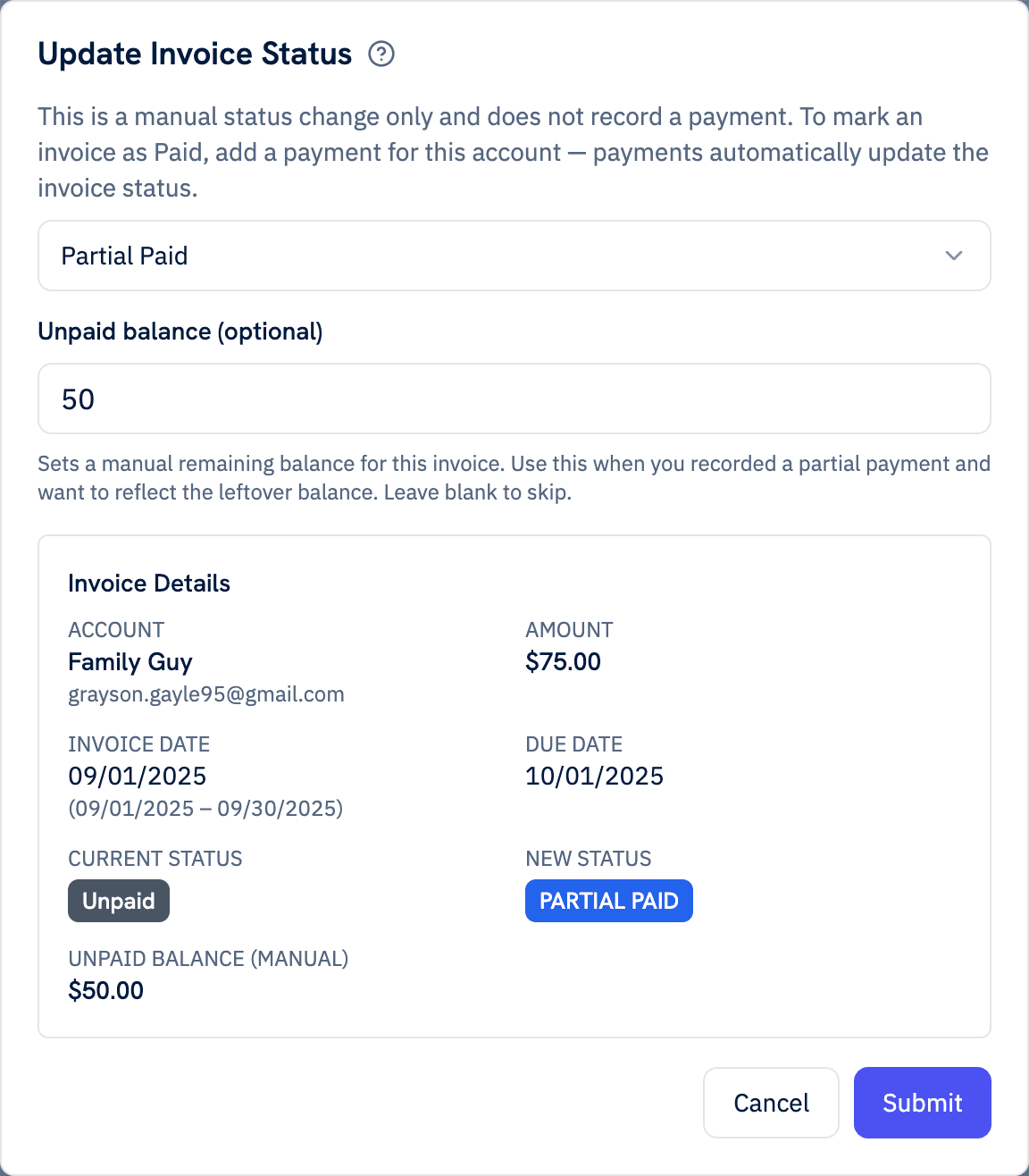Click the helper text below balance field
Image resolution: width=1029 pixels, height=1176 pixels.
coord(513,478)
